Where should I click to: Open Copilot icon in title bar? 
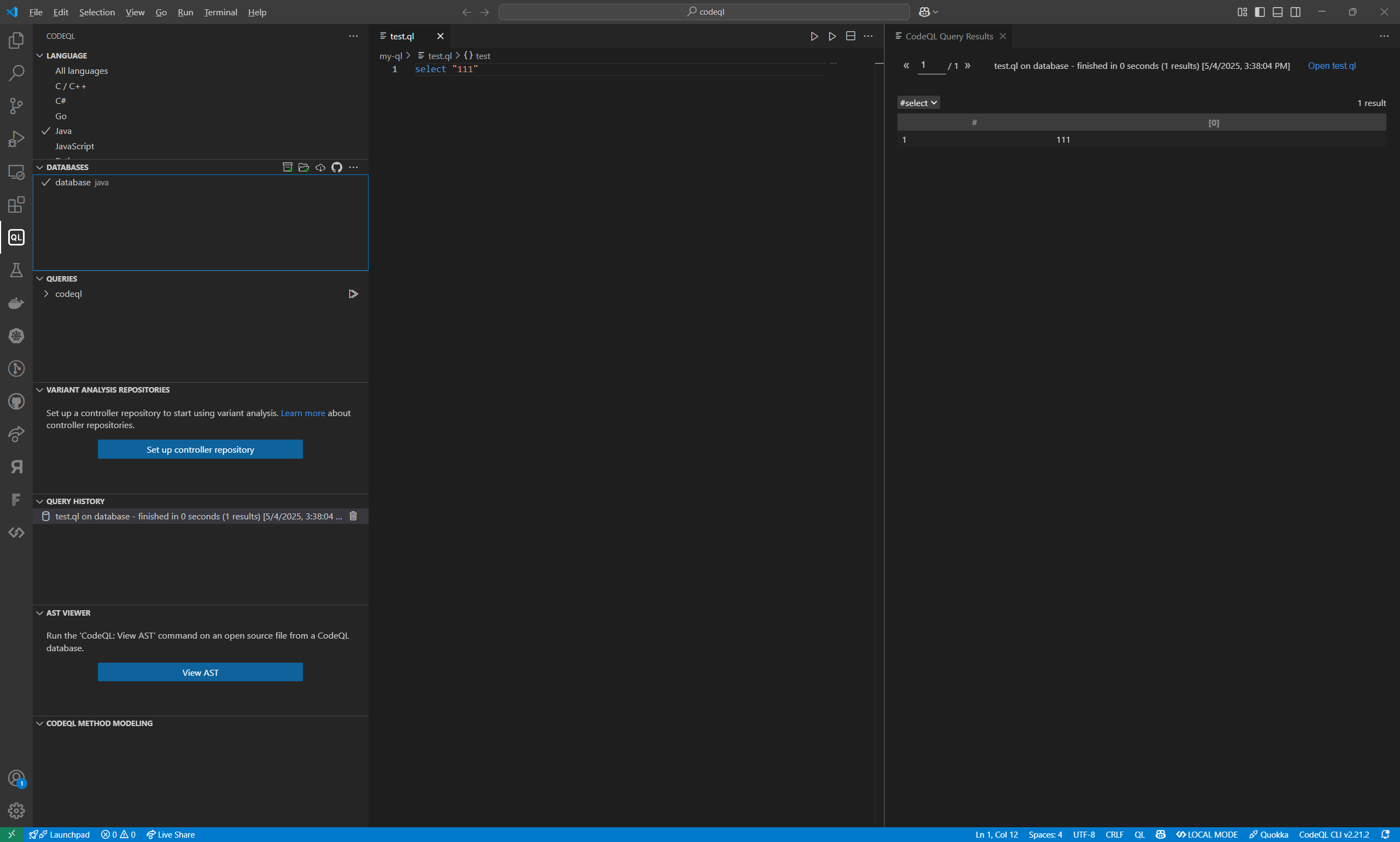pyautogui.click(x=924, y=12)
